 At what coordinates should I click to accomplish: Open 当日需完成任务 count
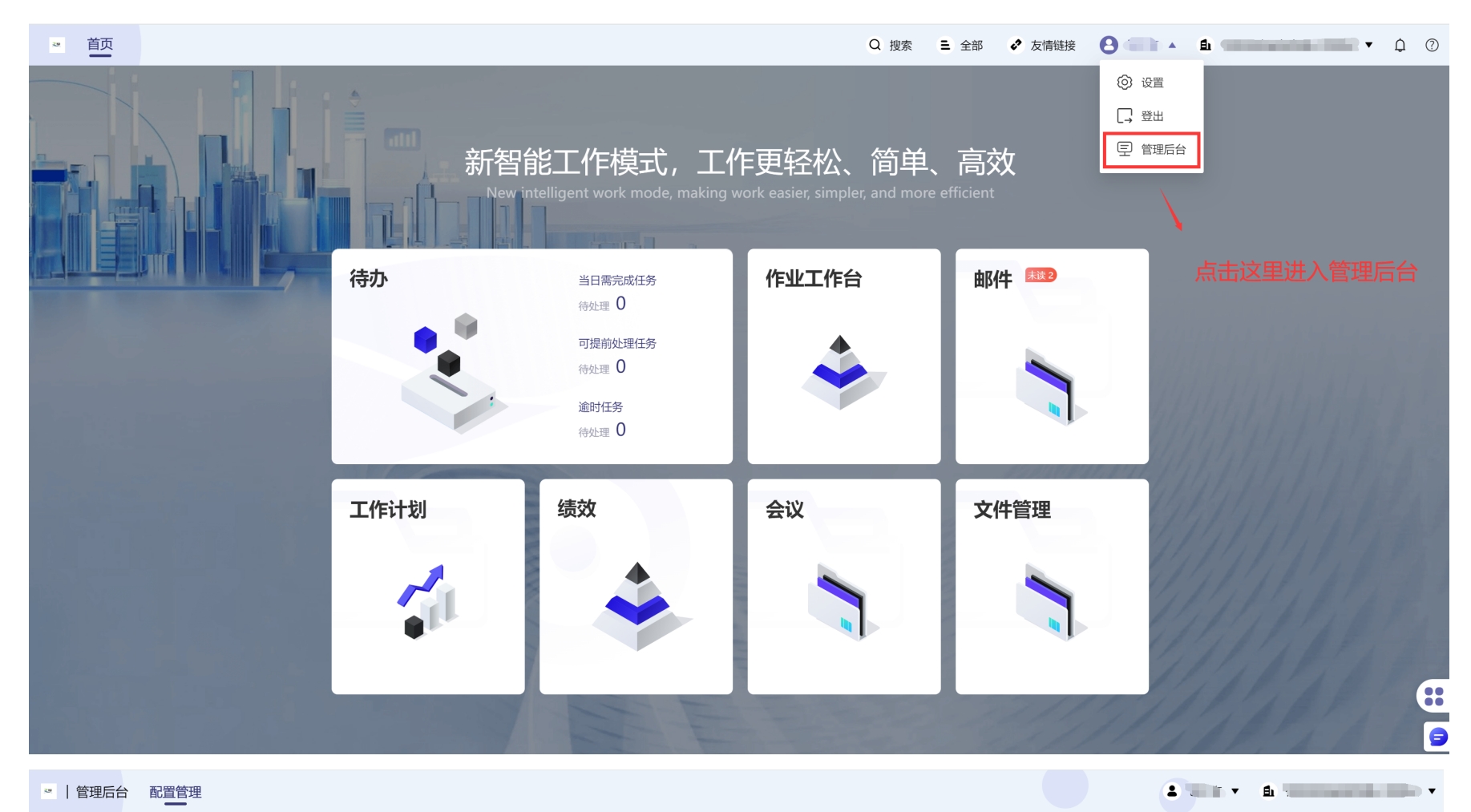[620, 304]
